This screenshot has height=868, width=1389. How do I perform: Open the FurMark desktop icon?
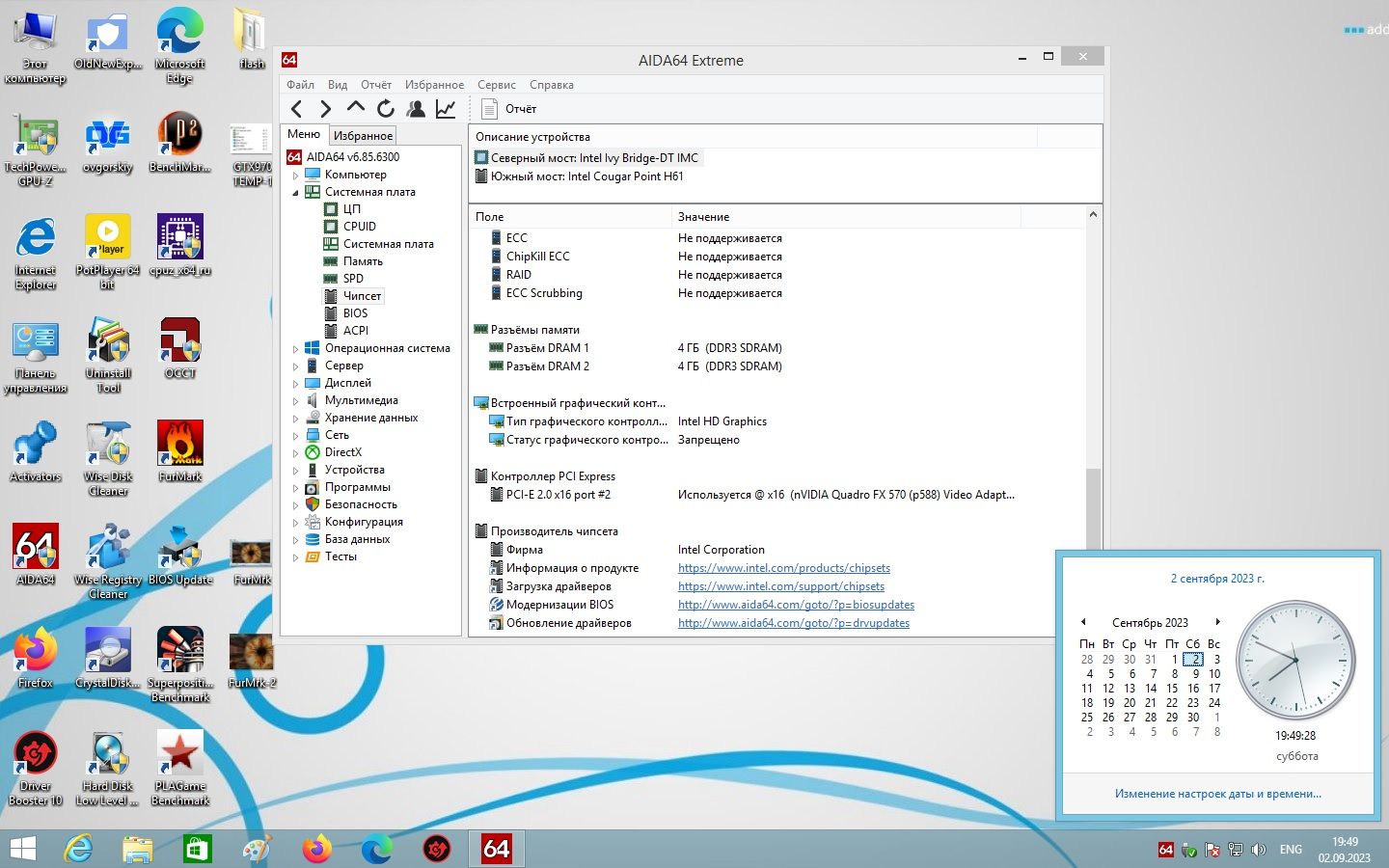[x=180, y=450]
